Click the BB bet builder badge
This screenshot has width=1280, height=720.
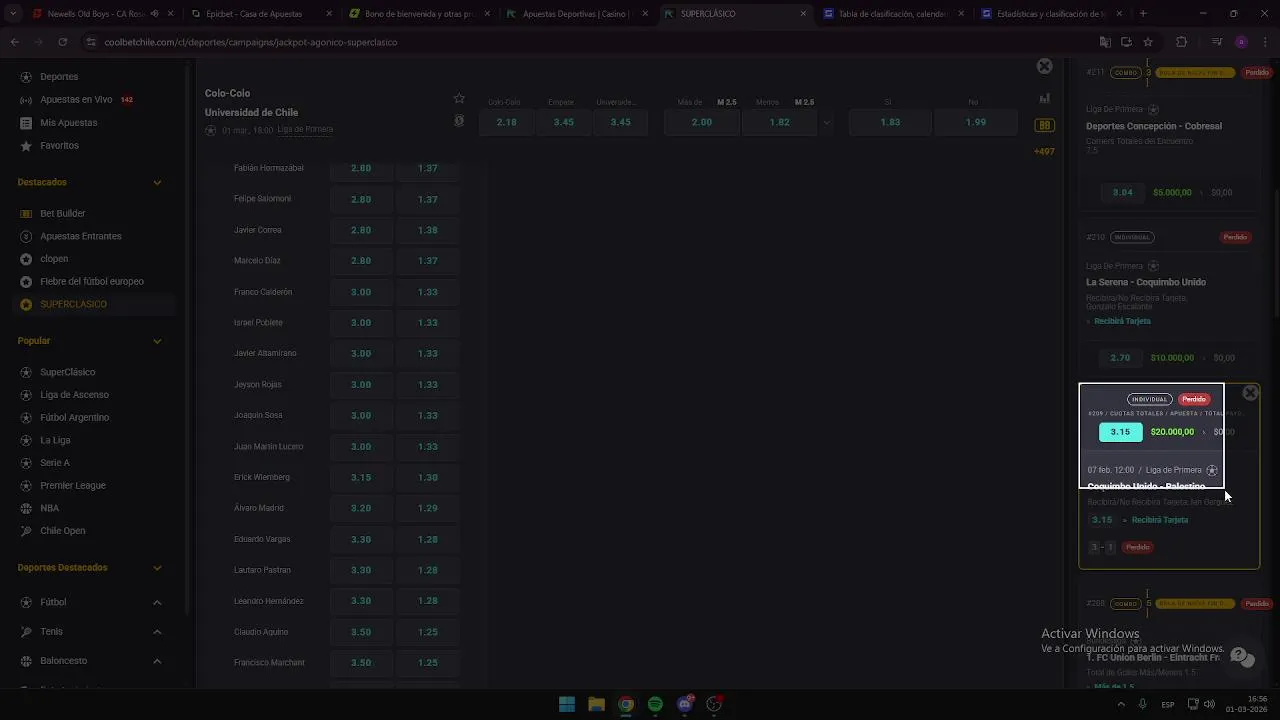[1045, 125]
